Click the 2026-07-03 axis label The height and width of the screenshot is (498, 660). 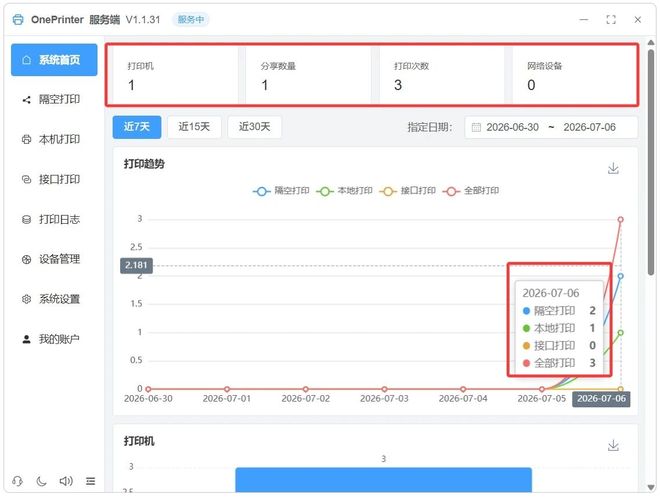pos(384,399)
